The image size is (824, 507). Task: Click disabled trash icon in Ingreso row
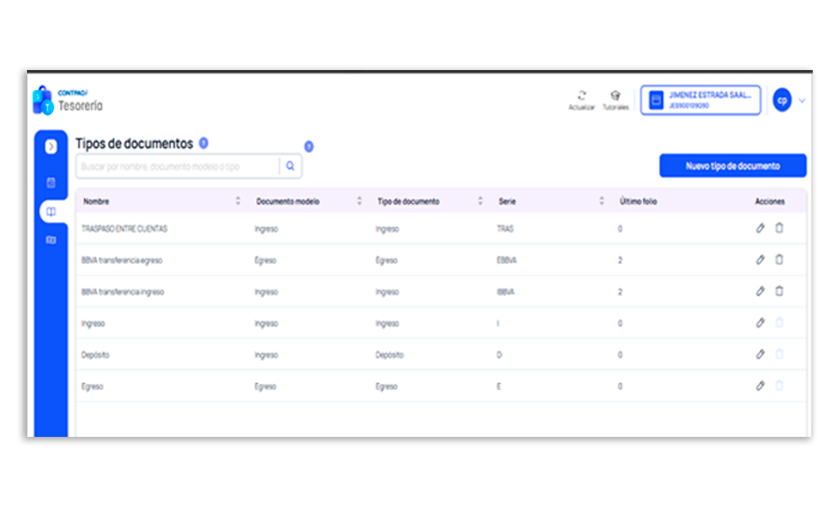(779, 323)
